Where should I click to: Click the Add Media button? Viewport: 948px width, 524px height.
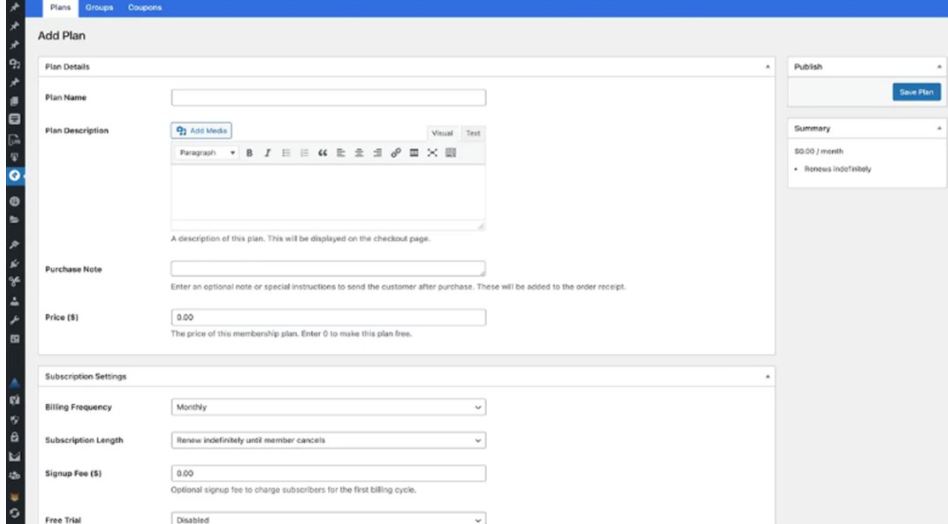tap(201, 131)
